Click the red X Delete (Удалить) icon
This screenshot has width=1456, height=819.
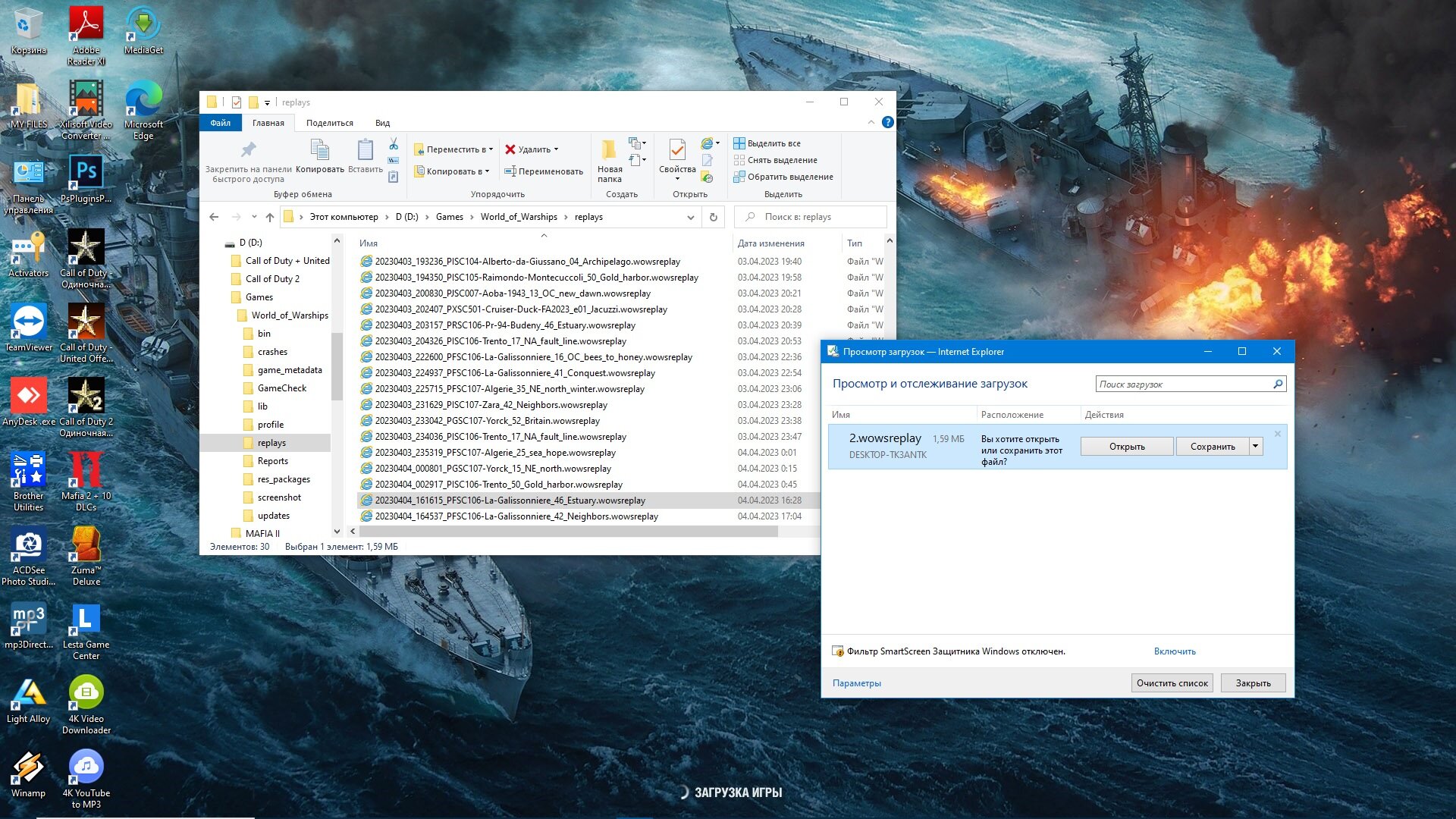click(x=510, y=149)
